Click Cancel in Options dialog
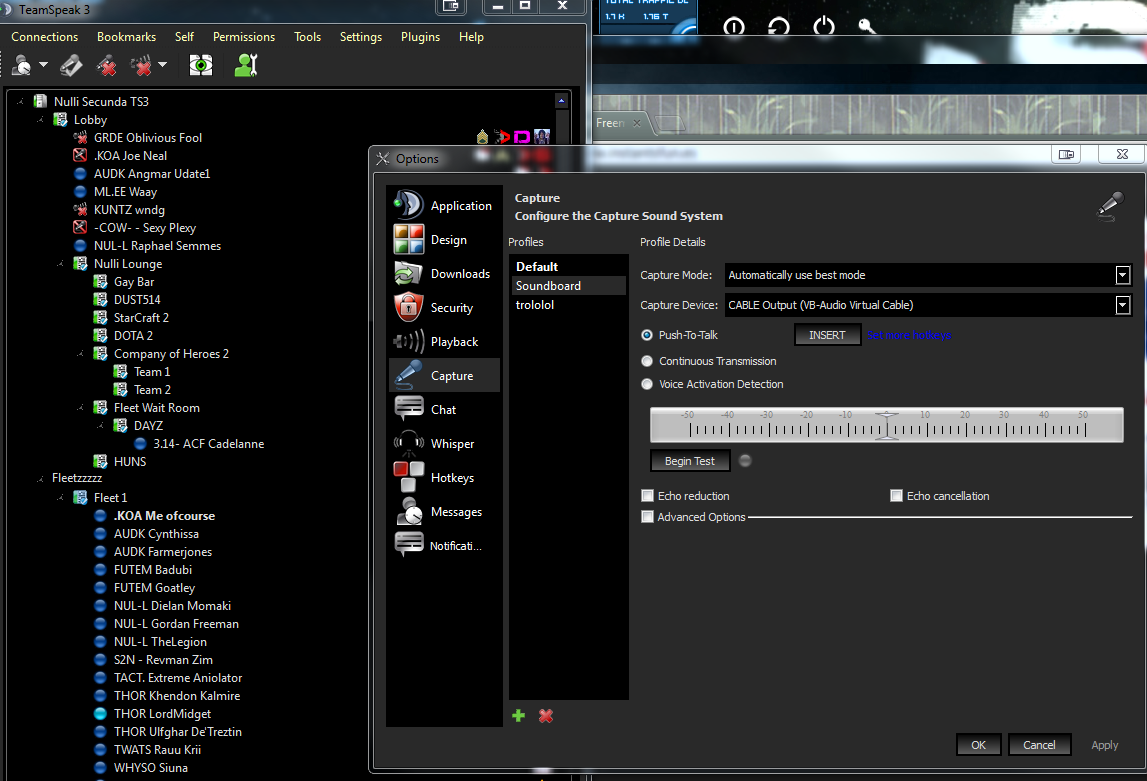 [1039, 745]
